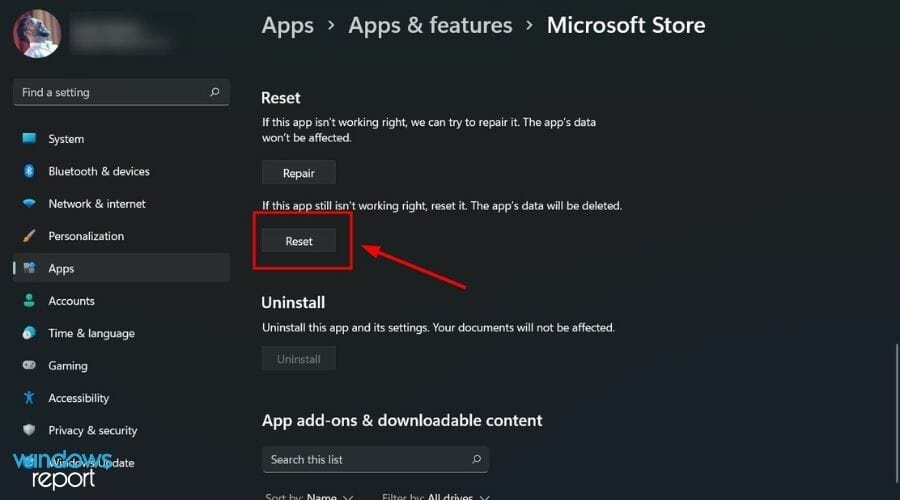Click the Privacy & security shield icon
900x500 pixels.
pos(29,430)
